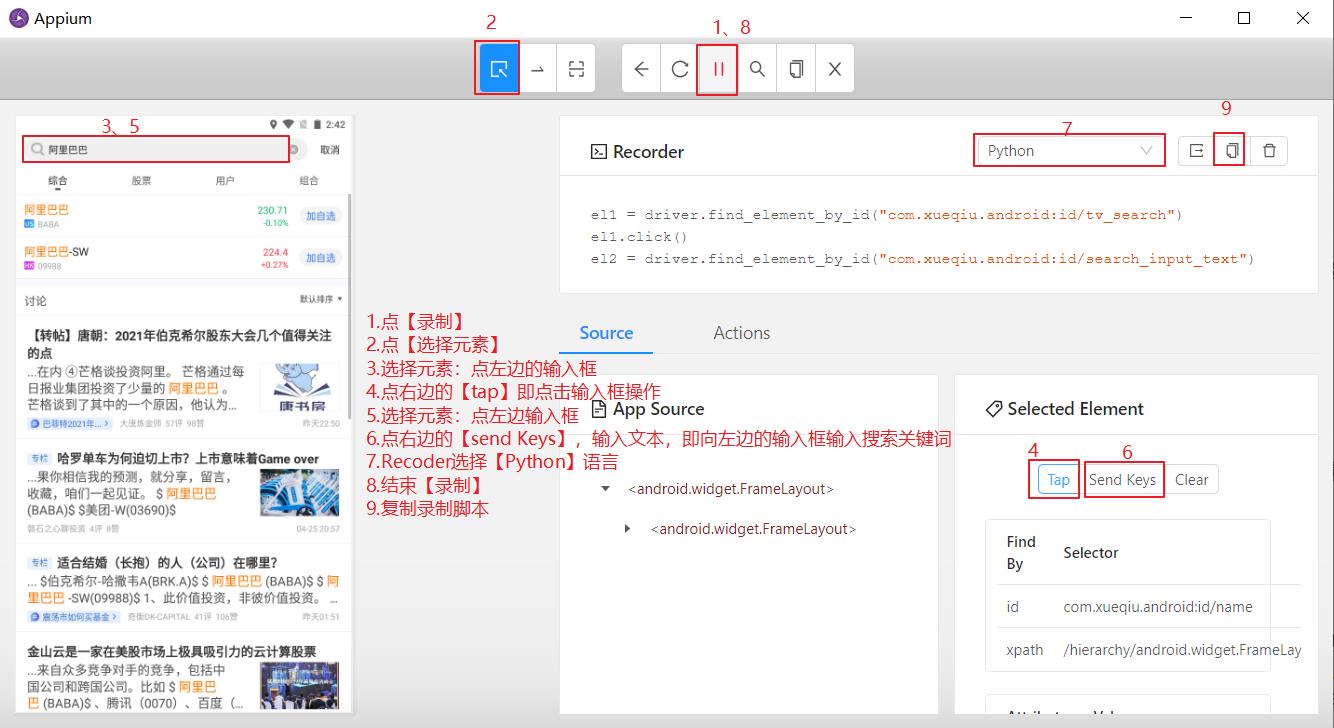Open the 默认排序 sort dropdown

[321, 299]
